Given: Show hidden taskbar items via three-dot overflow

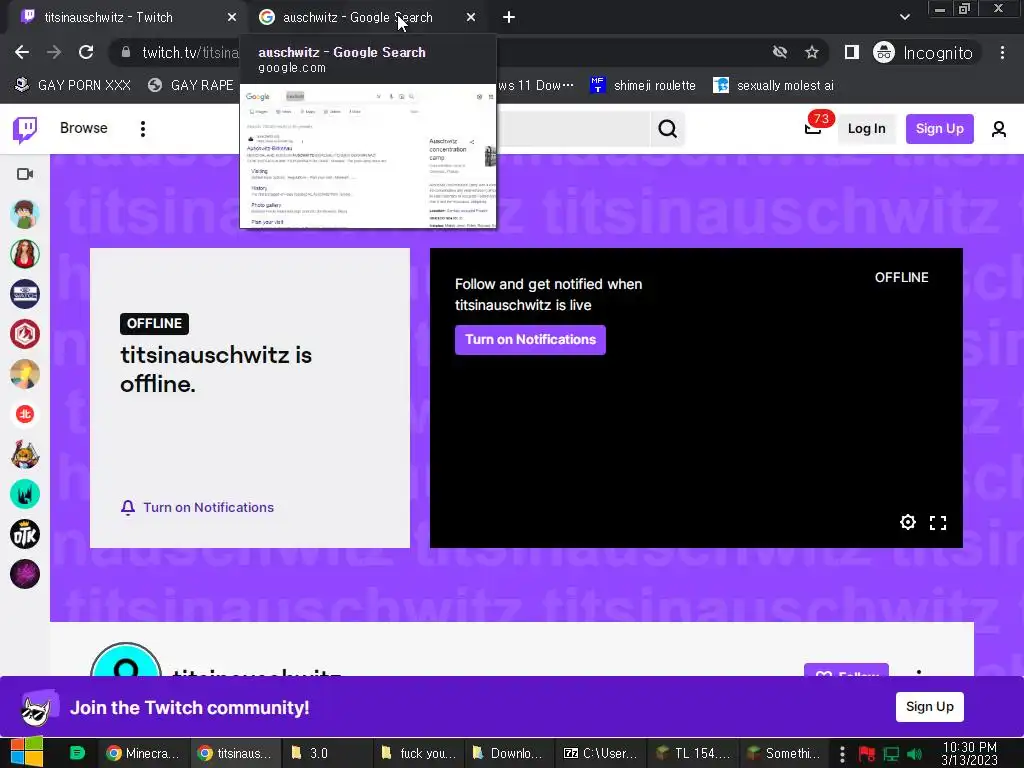Looking at the screenshot, I should click(842, 753).
